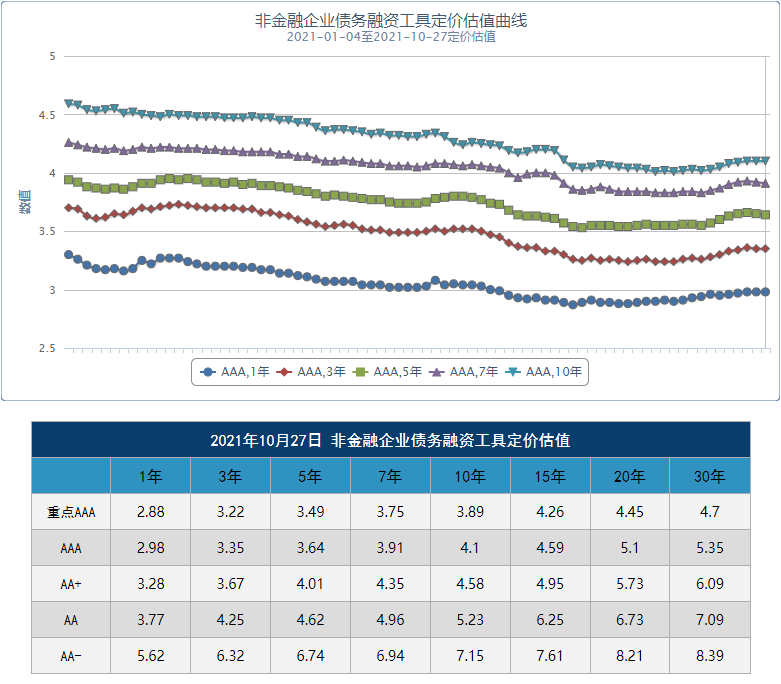Click the AA 30年 value 7.09
The height and width of the screenshot is (684, 781).
click(x=710, y=619)
